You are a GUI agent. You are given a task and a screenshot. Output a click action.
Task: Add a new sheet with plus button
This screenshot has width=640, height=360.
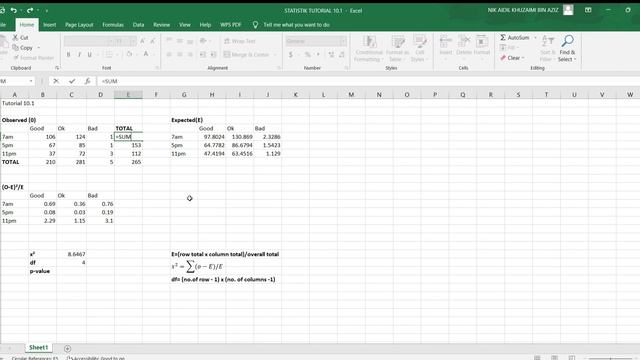[x=67, y=349]
